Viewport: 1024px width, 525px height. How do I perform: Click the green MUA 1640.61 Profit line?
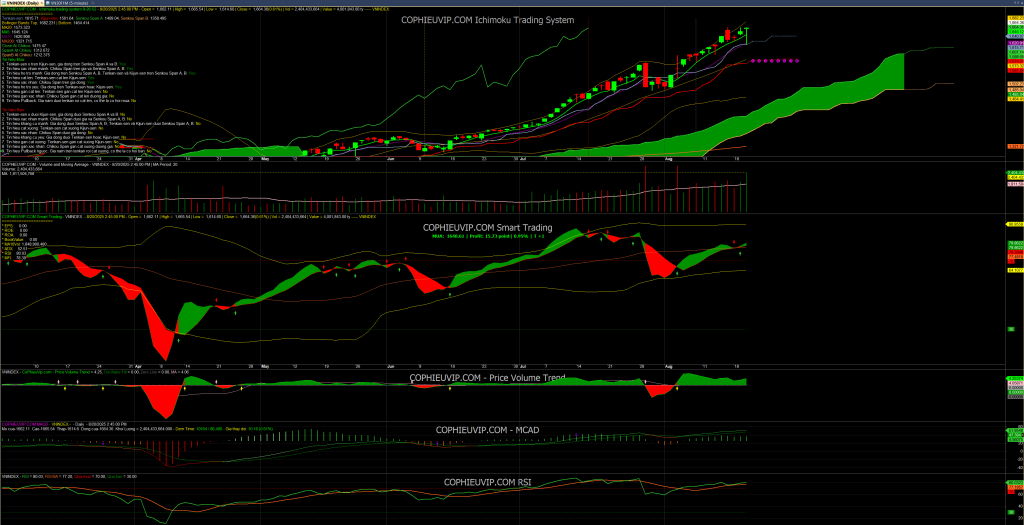pos(488,238)
